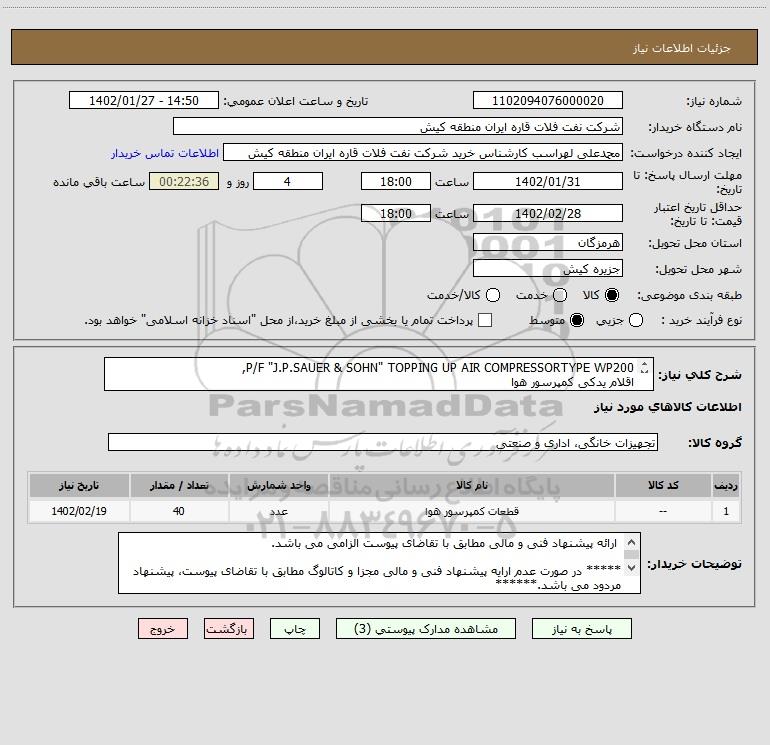Viewport: 770px width, 745px height.
Task: Click the بازگشت back button
Action: (229, 629)
